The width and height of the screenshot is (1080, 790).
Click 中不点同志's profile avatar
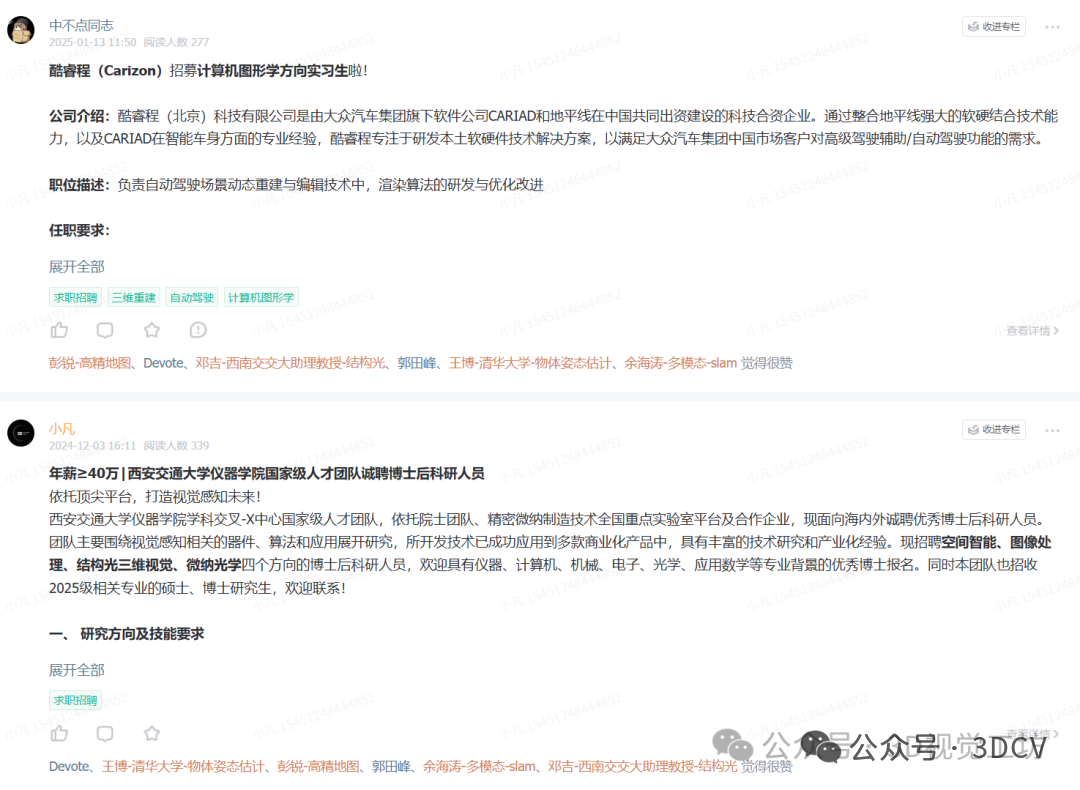point(21,30)
